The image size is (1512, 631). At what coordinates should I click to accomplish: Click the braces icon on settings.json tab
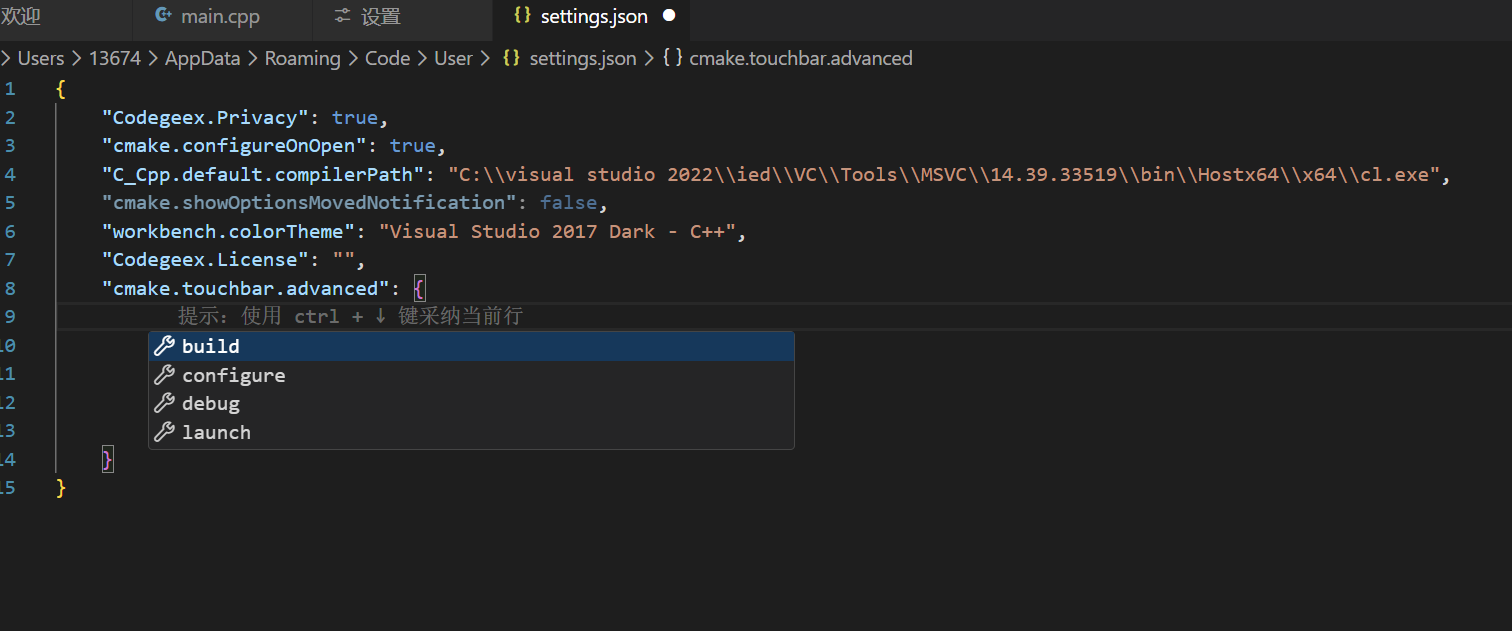click(522, 15)
